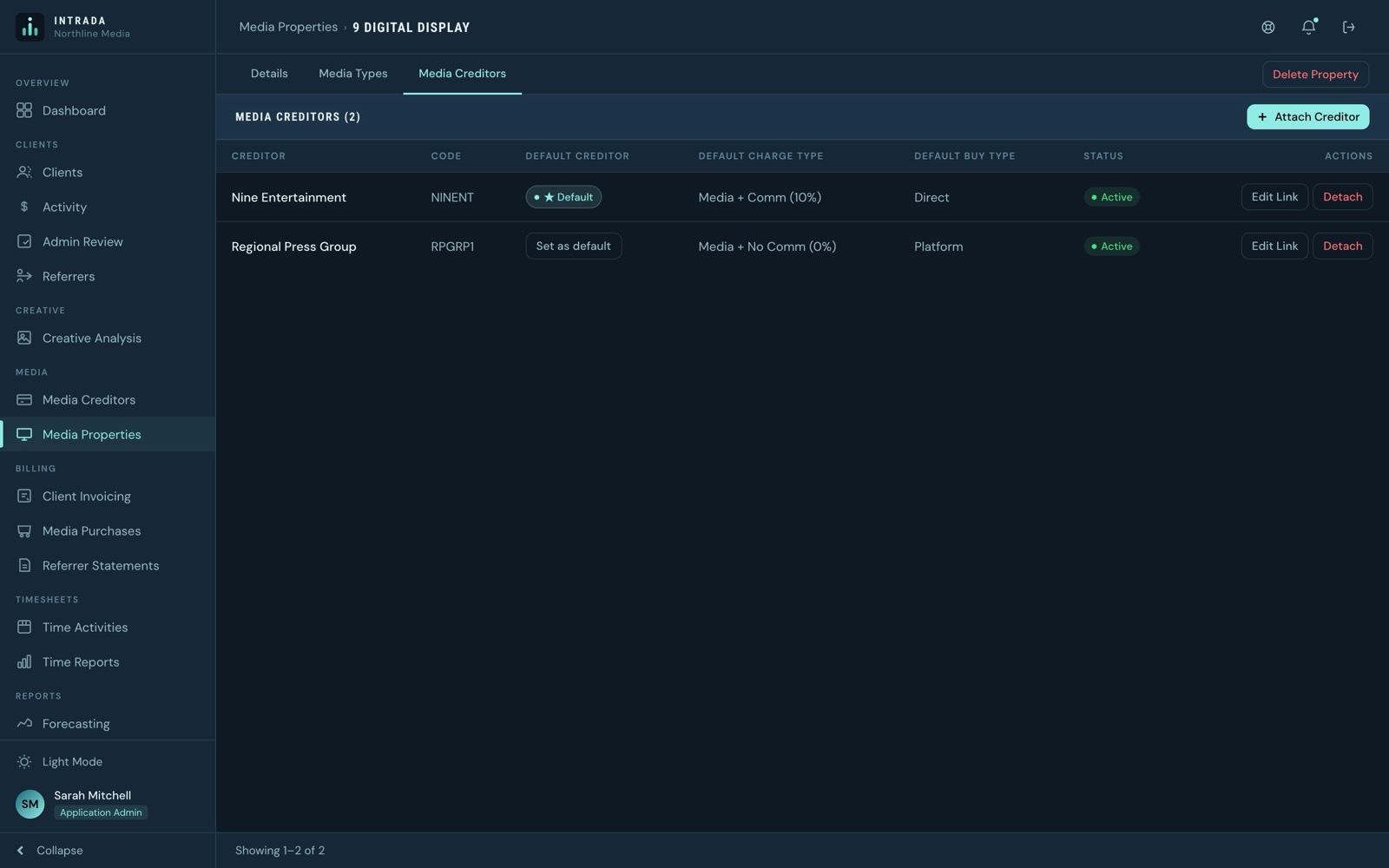Set Regional Press Group as default

pyautogui.click(x=573, y=246)
